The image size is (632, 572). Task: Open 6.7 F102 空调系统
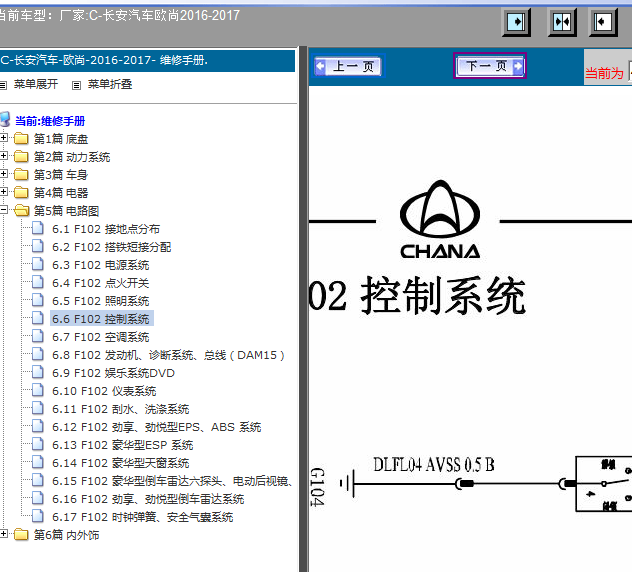(101, 337)
